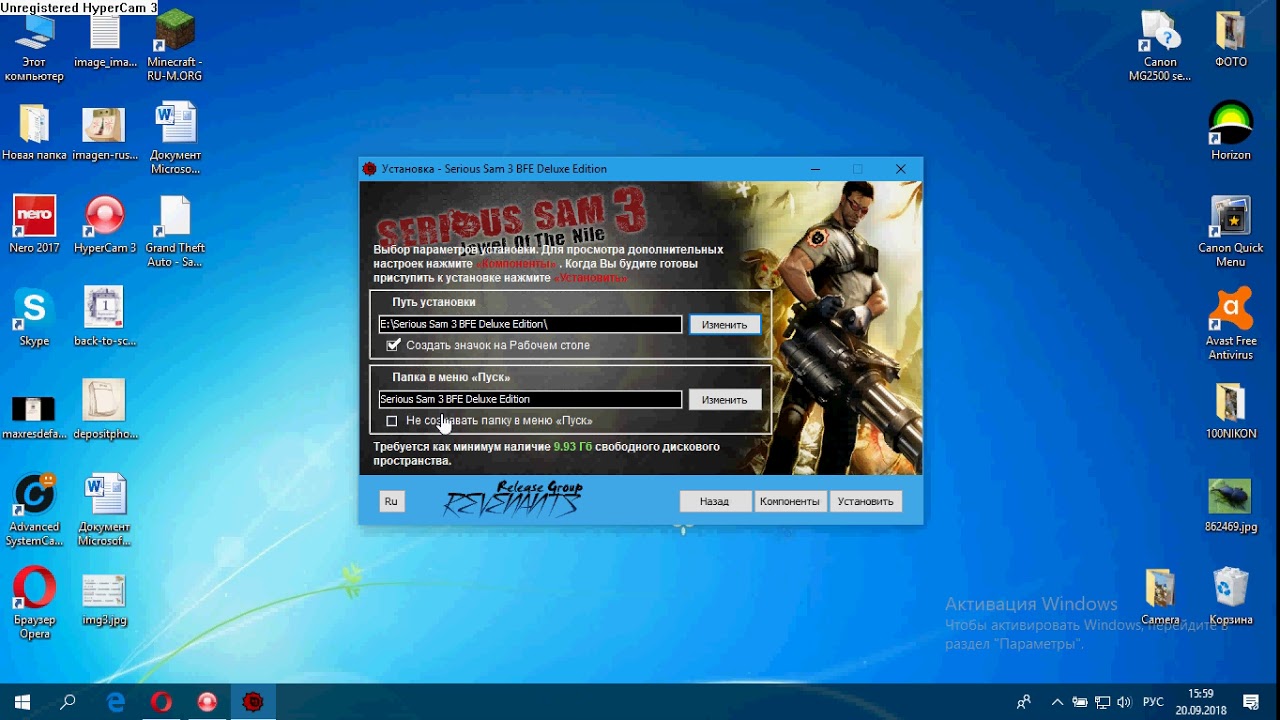Image resolution: width=1280 pixels, height=720 pixels.
Task: Open network status tray icon
Action: [x=1102, y=702]
